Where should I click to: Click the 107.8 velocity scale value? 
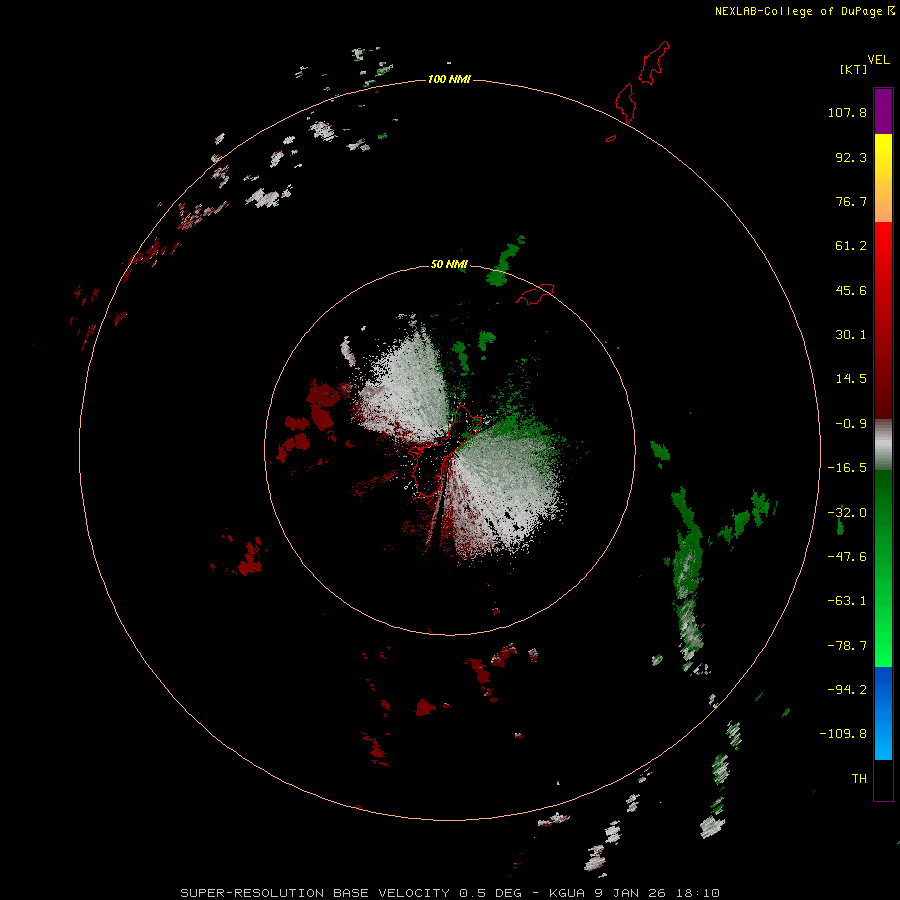[x=847, y=112]
